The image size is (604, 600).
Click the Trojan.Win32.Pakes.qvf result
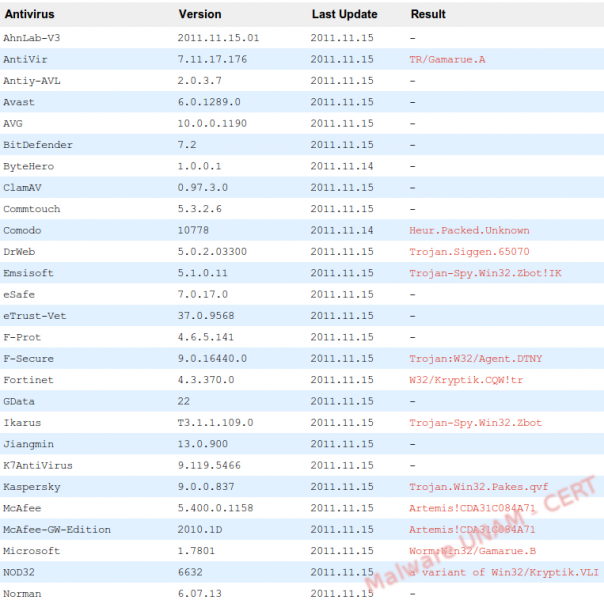click(479, 487)
